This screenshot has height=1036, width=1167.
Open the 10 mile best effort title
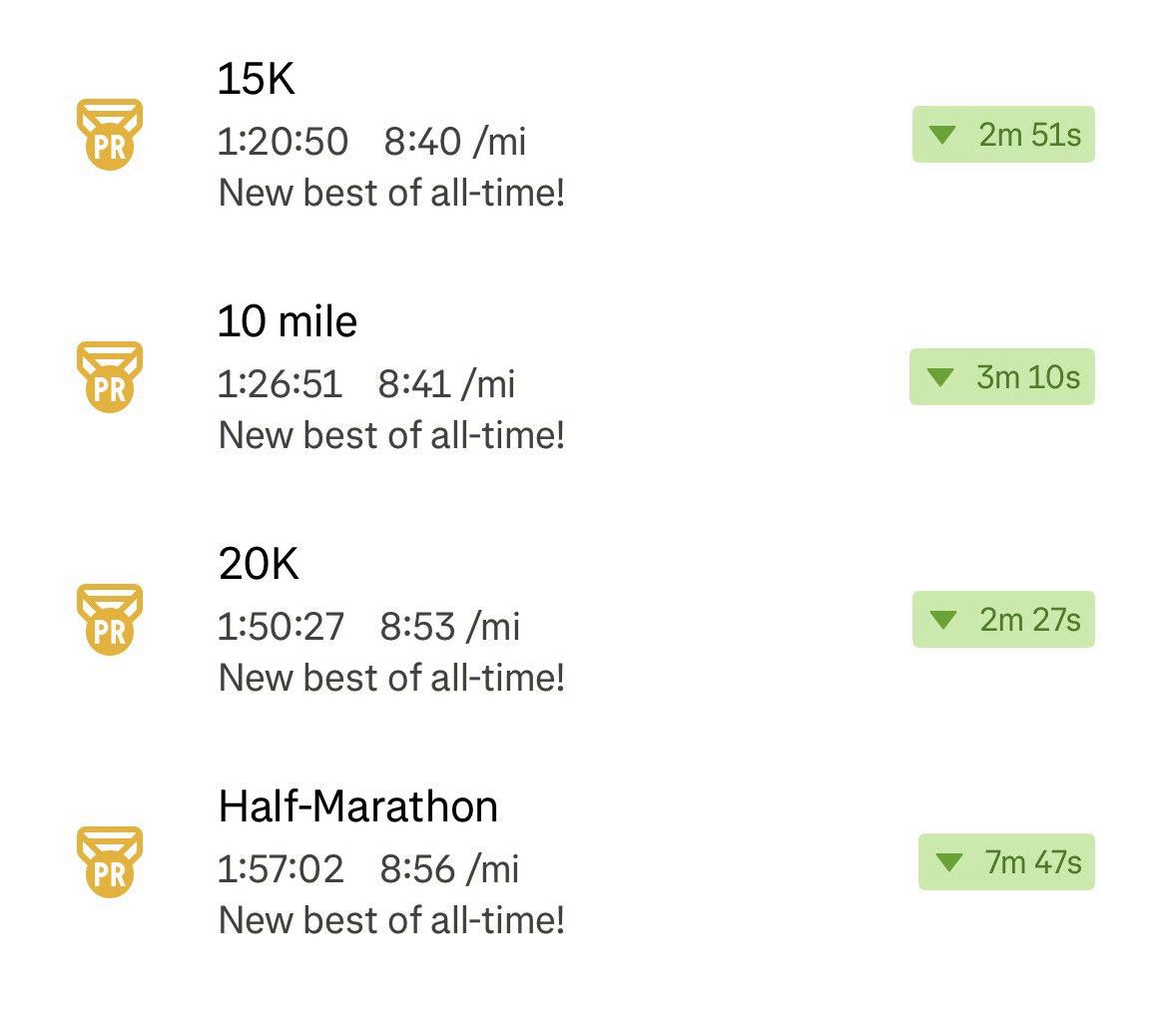288,321
